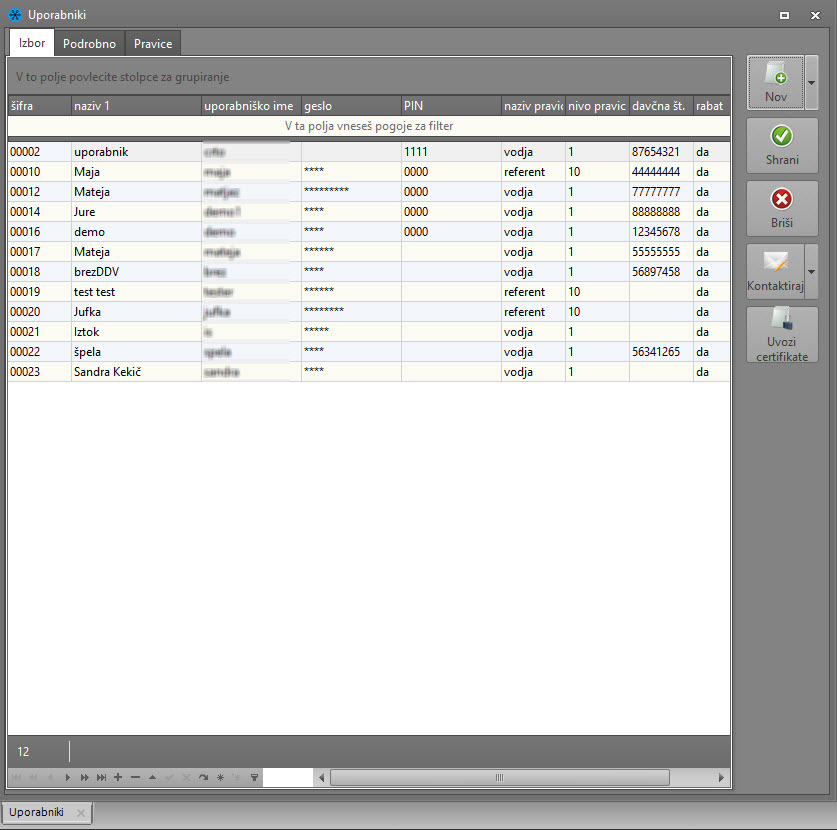The height and width of the screenshot is (830, 837).
Task: Switch to the Pravice tab
Action: [x=153, y=44]
